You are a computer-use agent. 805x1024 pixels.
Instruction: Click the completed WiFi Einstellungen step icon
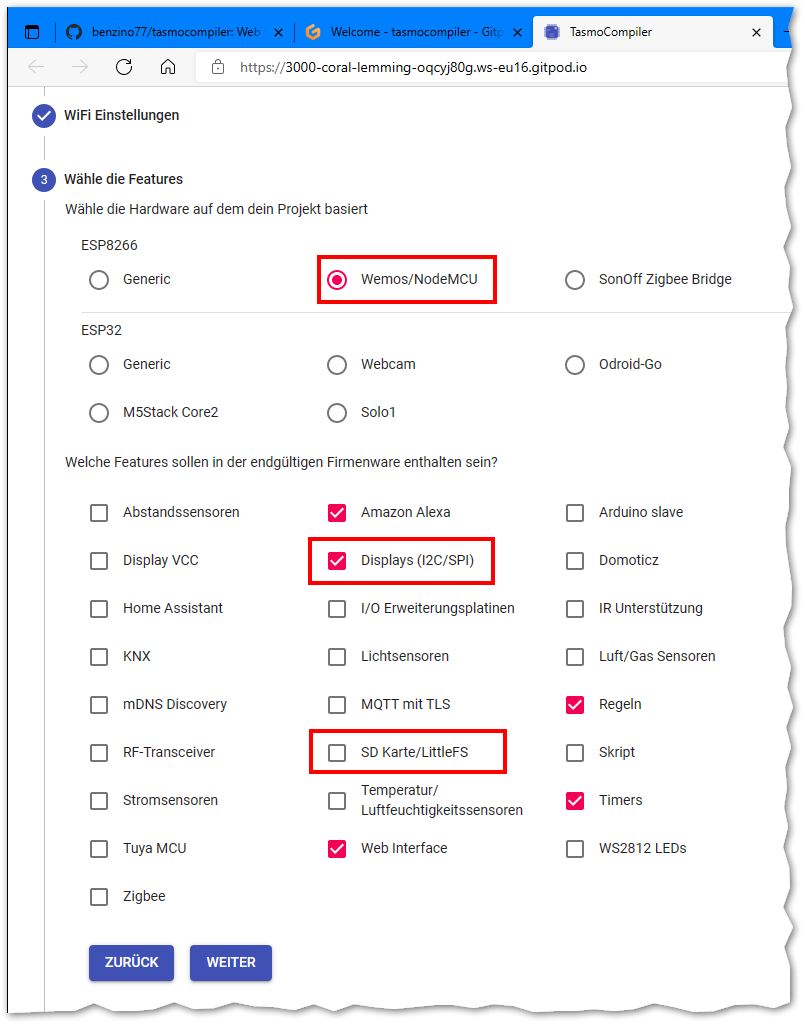coord(44,116)
